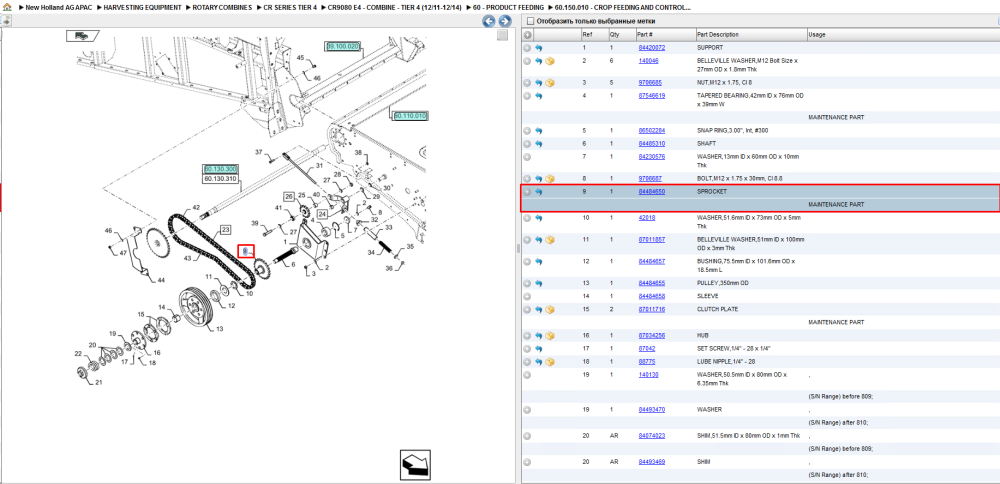Image resolution: width=1000 pixels, height=484 pixels.
Task: Click '(S/N Range) before 809;' under part 140130
Action: pyautogui.click(x=841, y=396)
